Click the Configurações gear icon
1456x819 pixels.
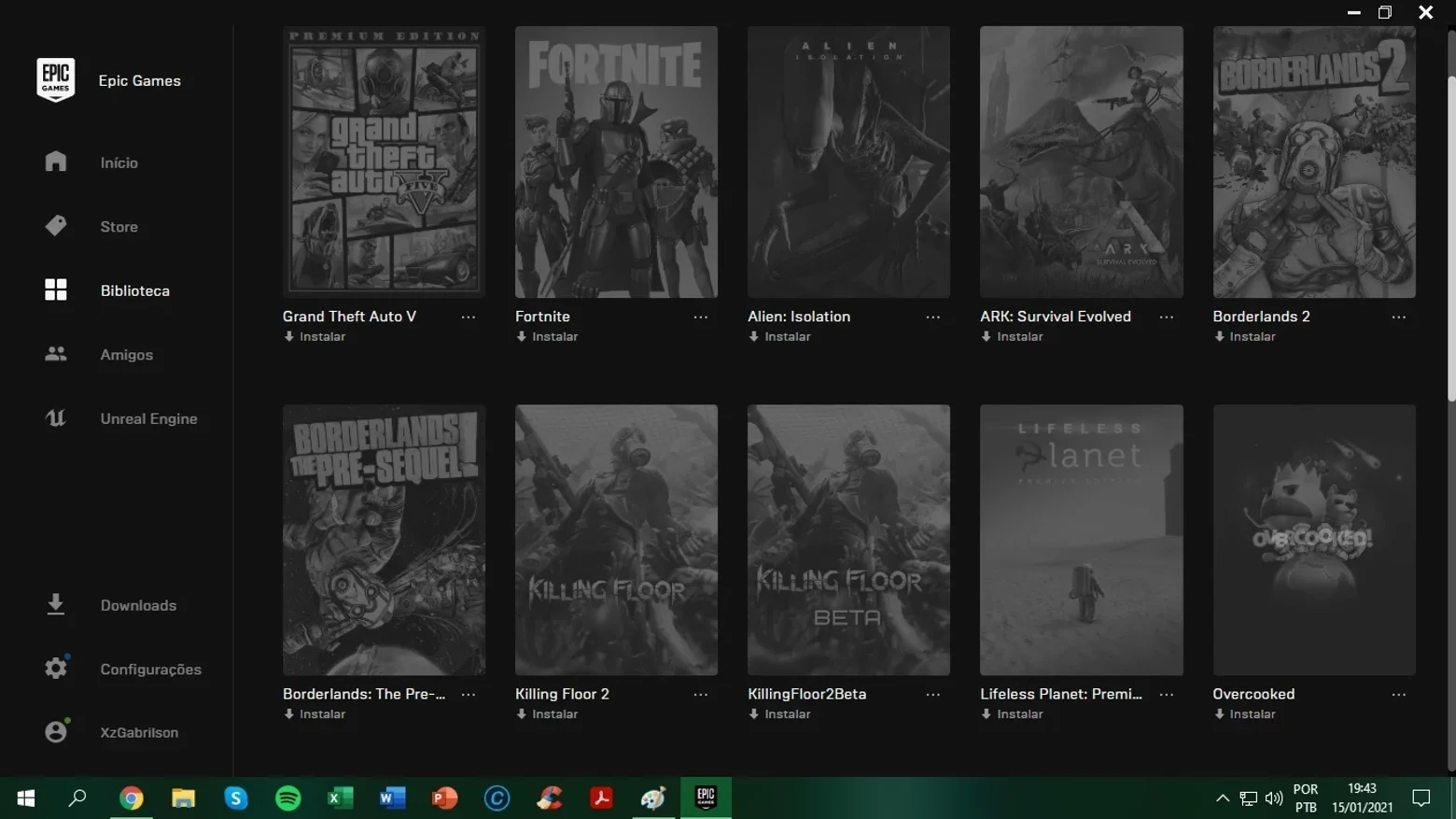coord(56,668)
